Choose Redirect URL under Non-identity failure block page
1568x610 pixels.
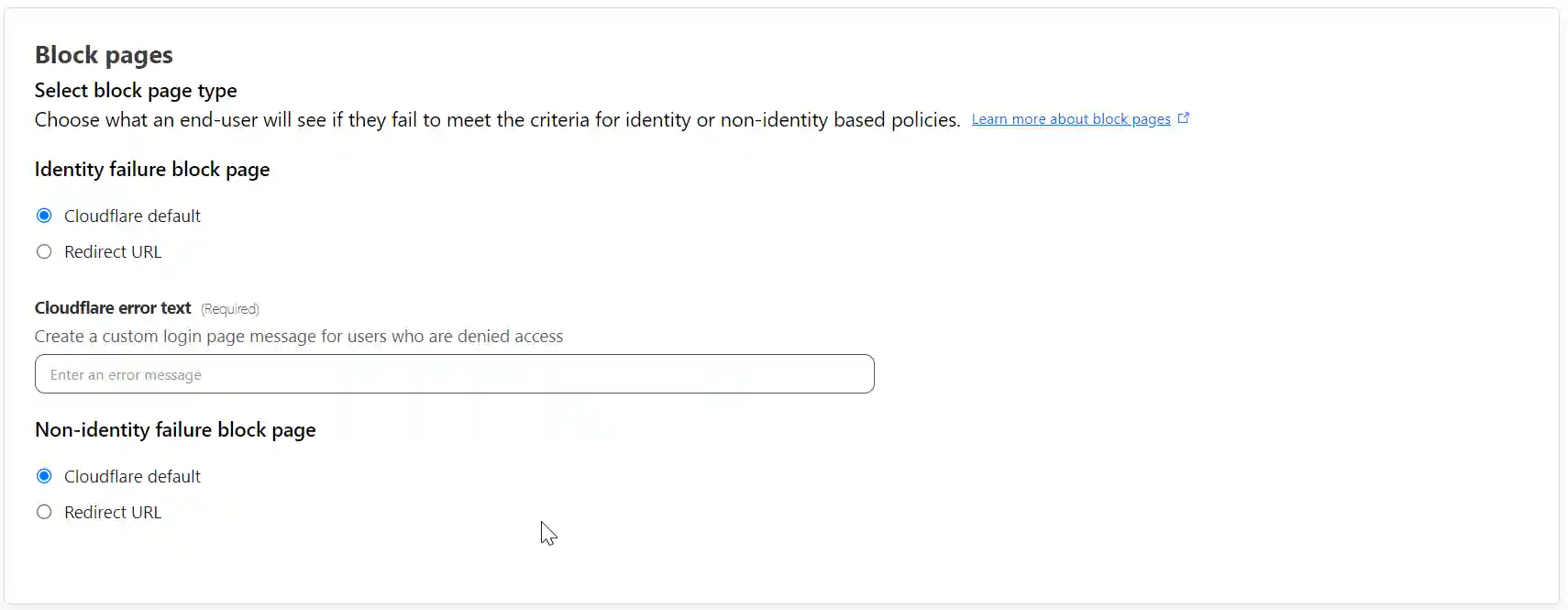coord(44,512)
